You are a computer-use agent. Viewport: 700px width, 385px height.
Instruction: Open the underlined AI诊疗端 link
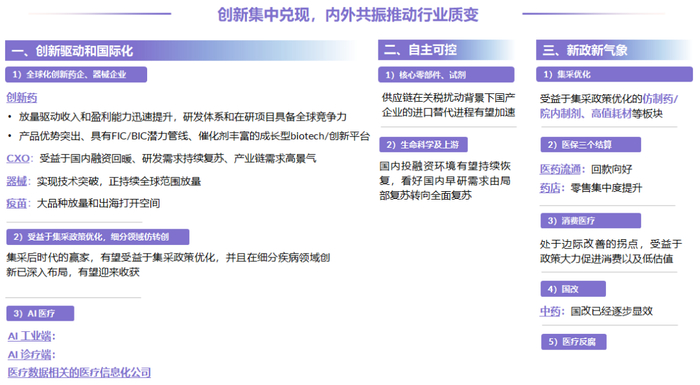tap(29, 355)
